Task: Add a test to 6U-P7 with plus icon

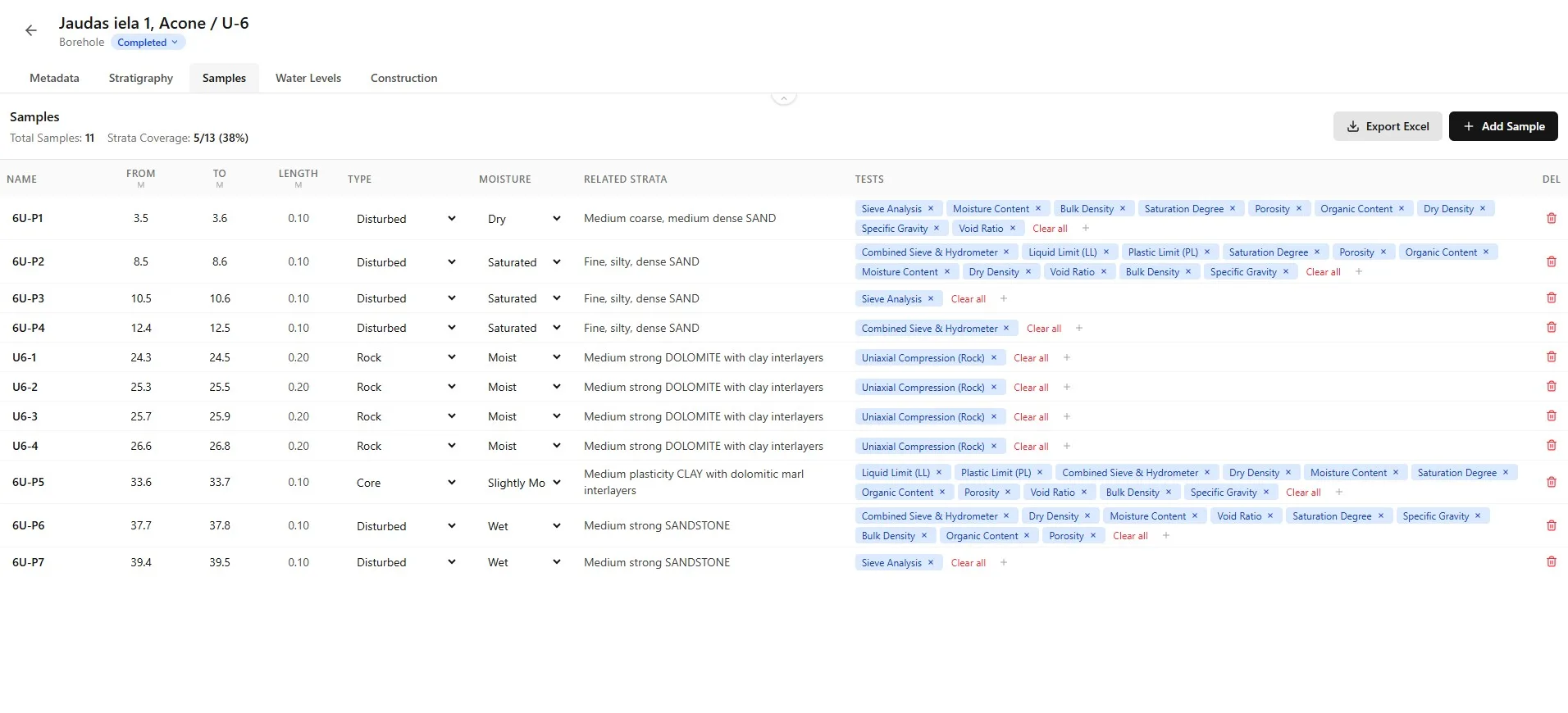Action: point(1004,563)
